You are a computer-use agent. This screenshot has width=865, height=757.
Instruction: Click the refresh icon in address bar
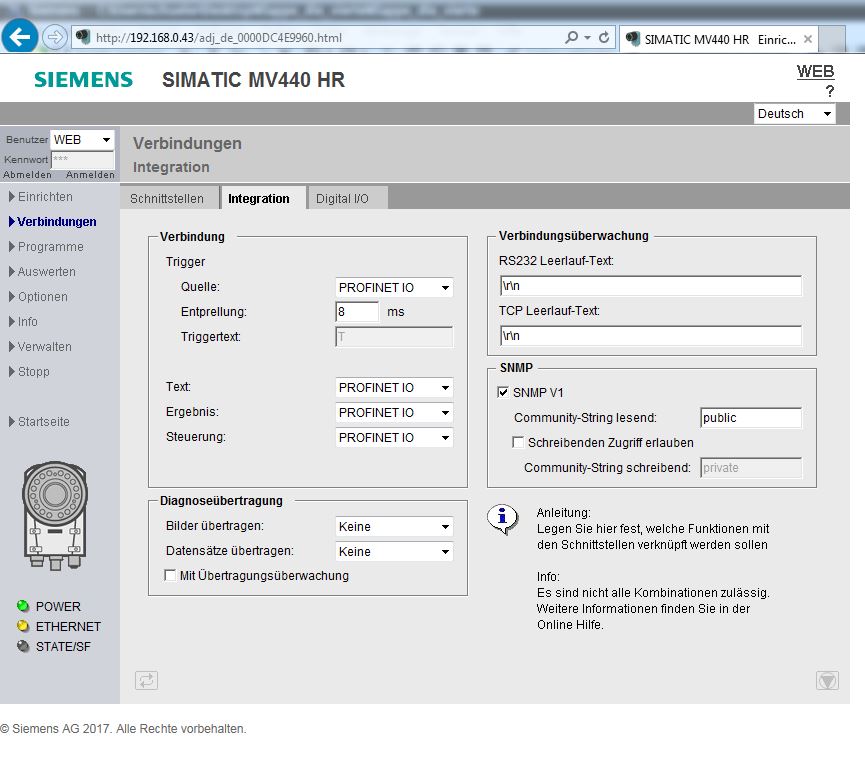pyautogui.click(x=604, y=38)
